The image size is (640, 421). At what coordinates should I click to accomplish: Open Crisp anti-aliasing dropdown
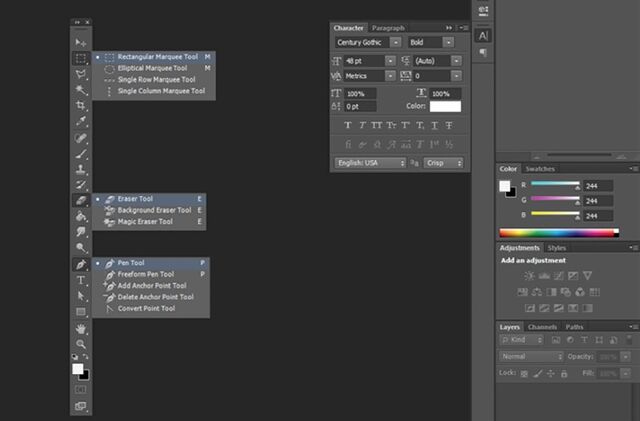(x=443, y=163)
